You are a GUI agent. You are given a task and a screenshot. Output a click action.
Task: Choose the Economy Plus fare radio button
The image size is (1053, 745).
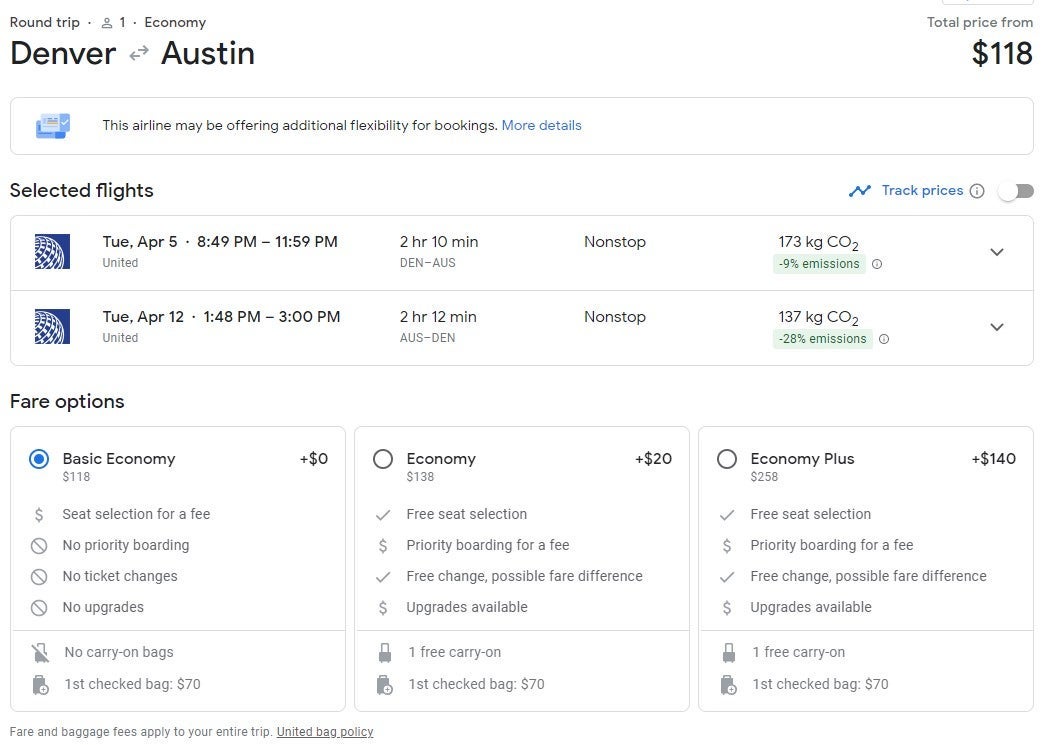click(727, 459)
